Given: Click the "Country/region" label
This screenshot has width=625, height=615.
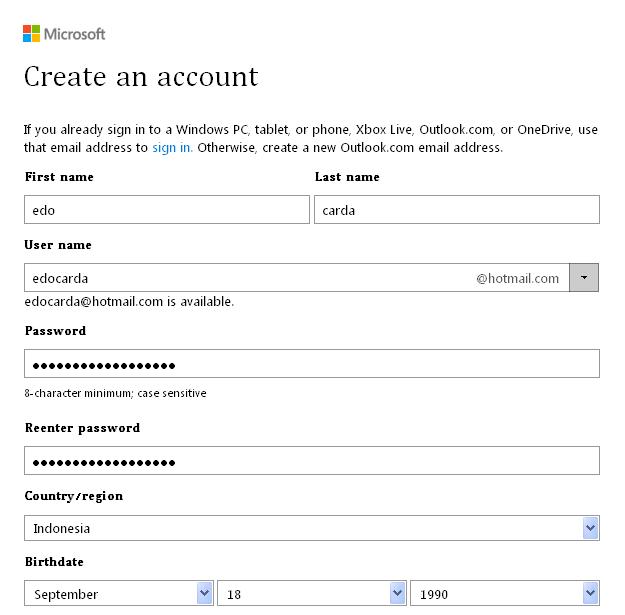Looking at the screenshot, I should [x=74, y=496].
